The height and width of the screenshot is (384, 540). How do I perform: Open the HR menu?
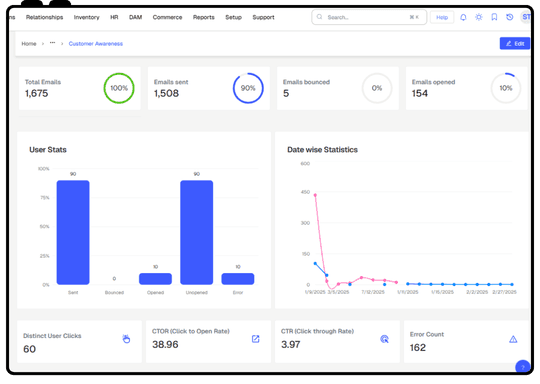tap(114, 17)
